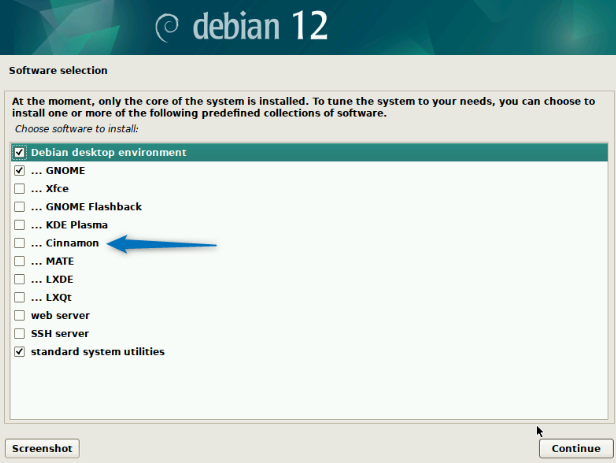This screenshot has height=463, width=616.
Task: Click the '... LXDE' label text
Action: [52, 279]
